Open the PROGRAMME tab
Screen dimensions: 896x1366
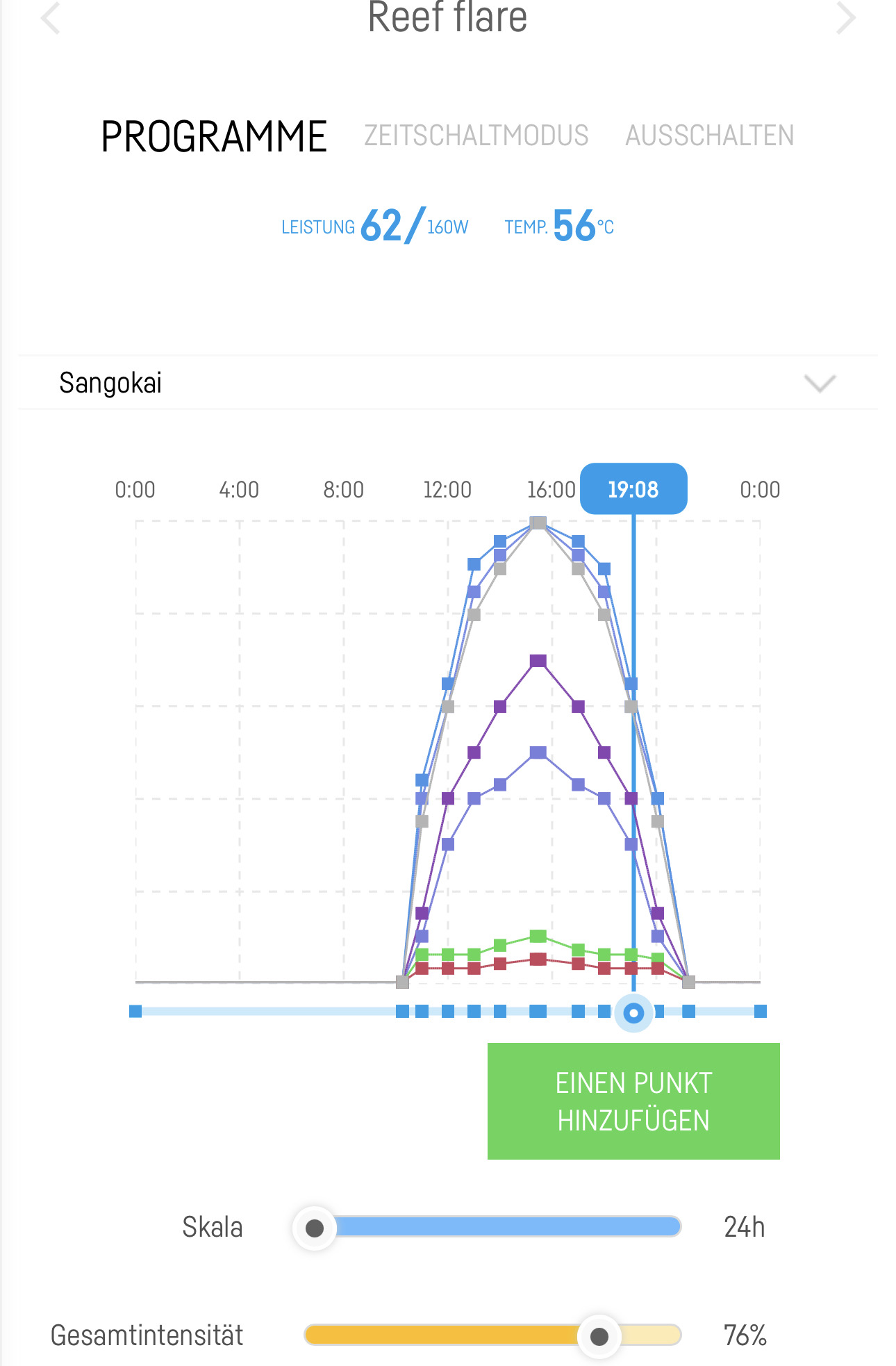[x=214, y=136]
